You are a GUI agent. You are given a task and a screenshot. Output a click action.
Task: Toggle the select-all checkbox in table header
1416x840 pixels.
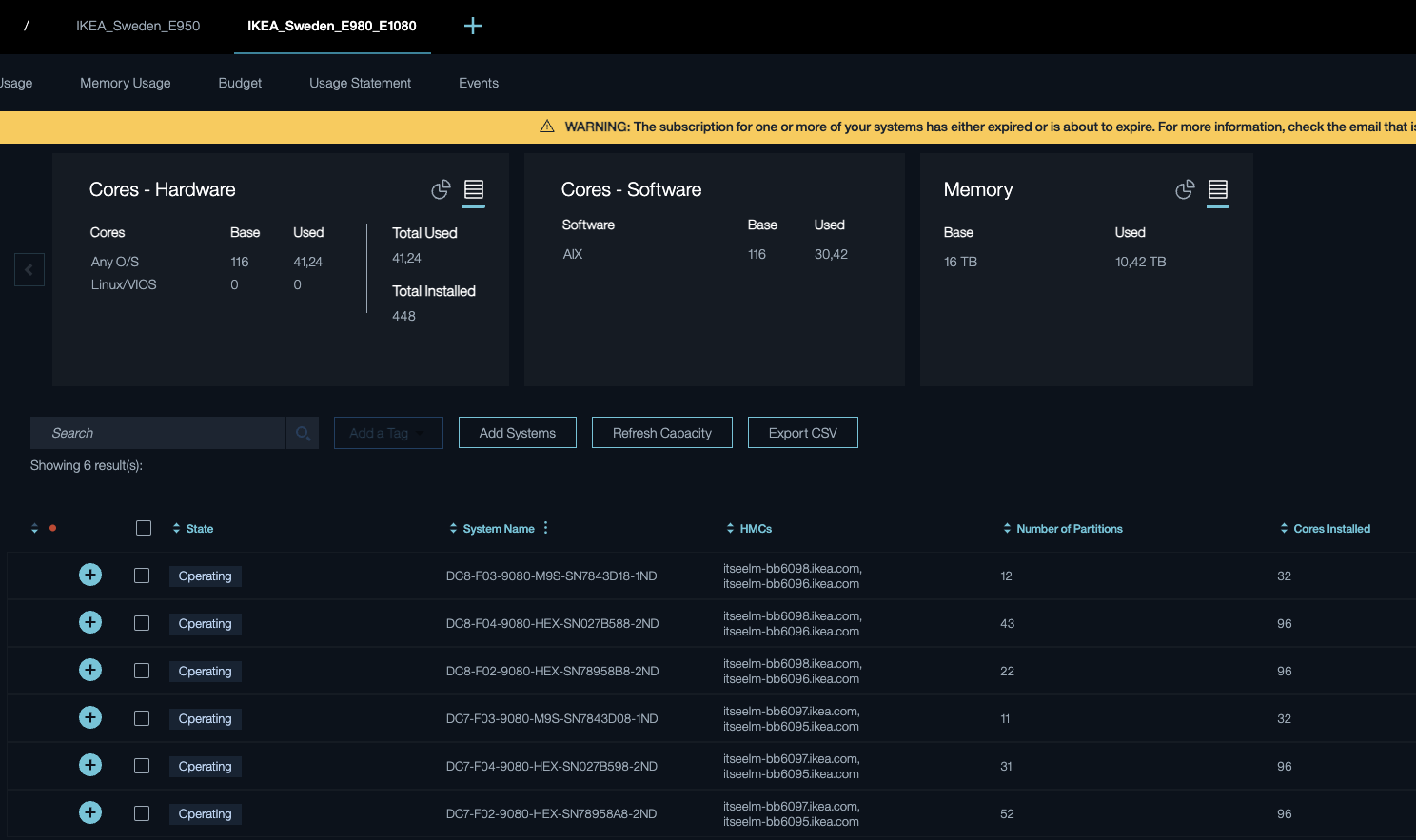[x=144, y=528]
